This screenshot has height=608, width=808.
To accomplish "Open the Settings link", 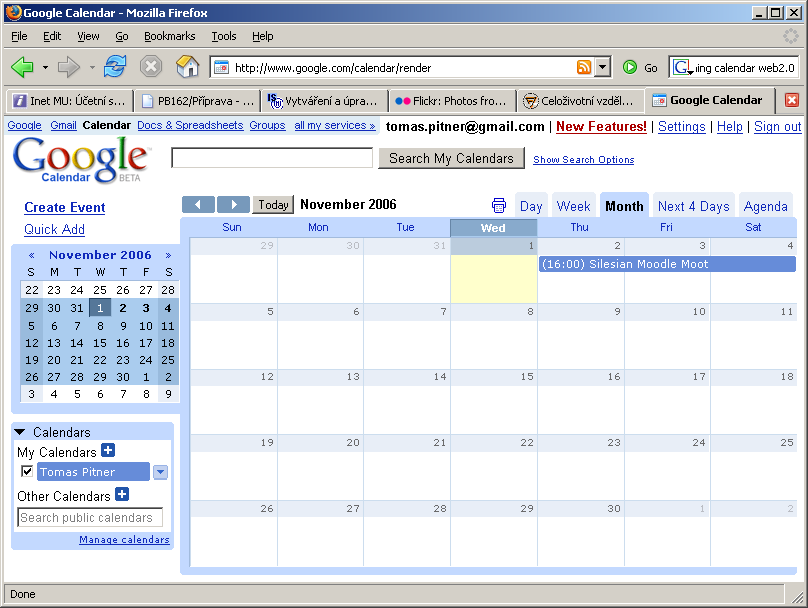I will tap(681, 126).
